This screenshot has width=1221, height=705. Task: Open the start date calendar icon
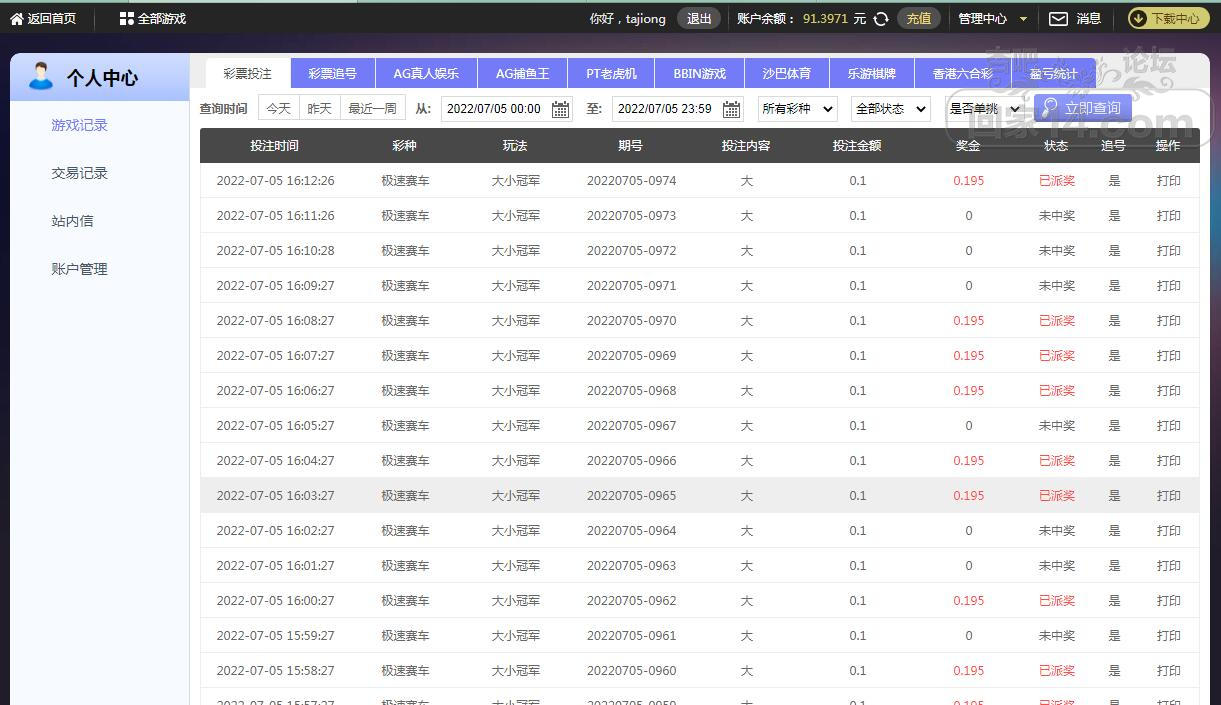point(561,109)
